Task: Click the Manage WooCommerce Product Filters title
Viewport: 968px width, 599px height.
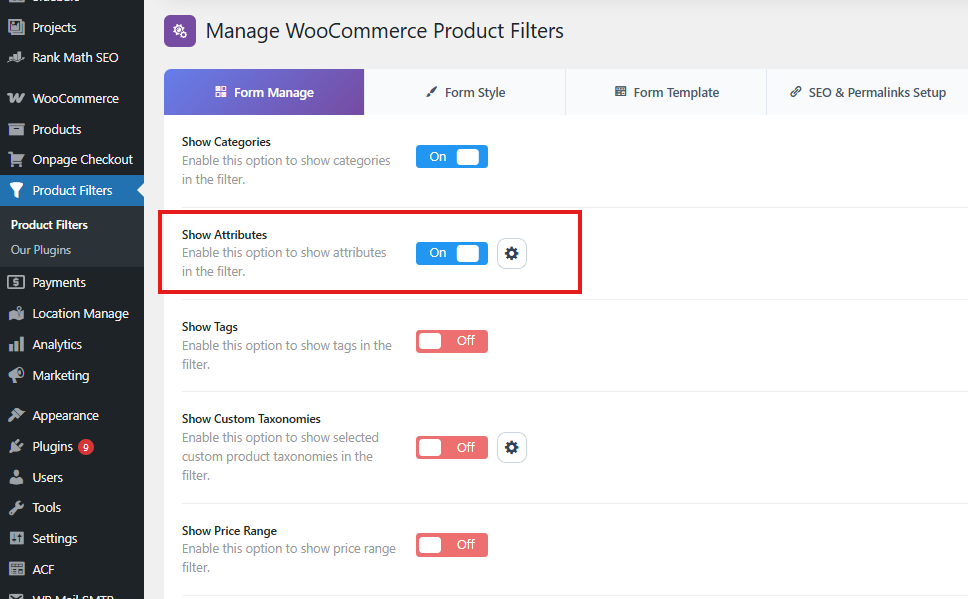Action: click(385, 31)
